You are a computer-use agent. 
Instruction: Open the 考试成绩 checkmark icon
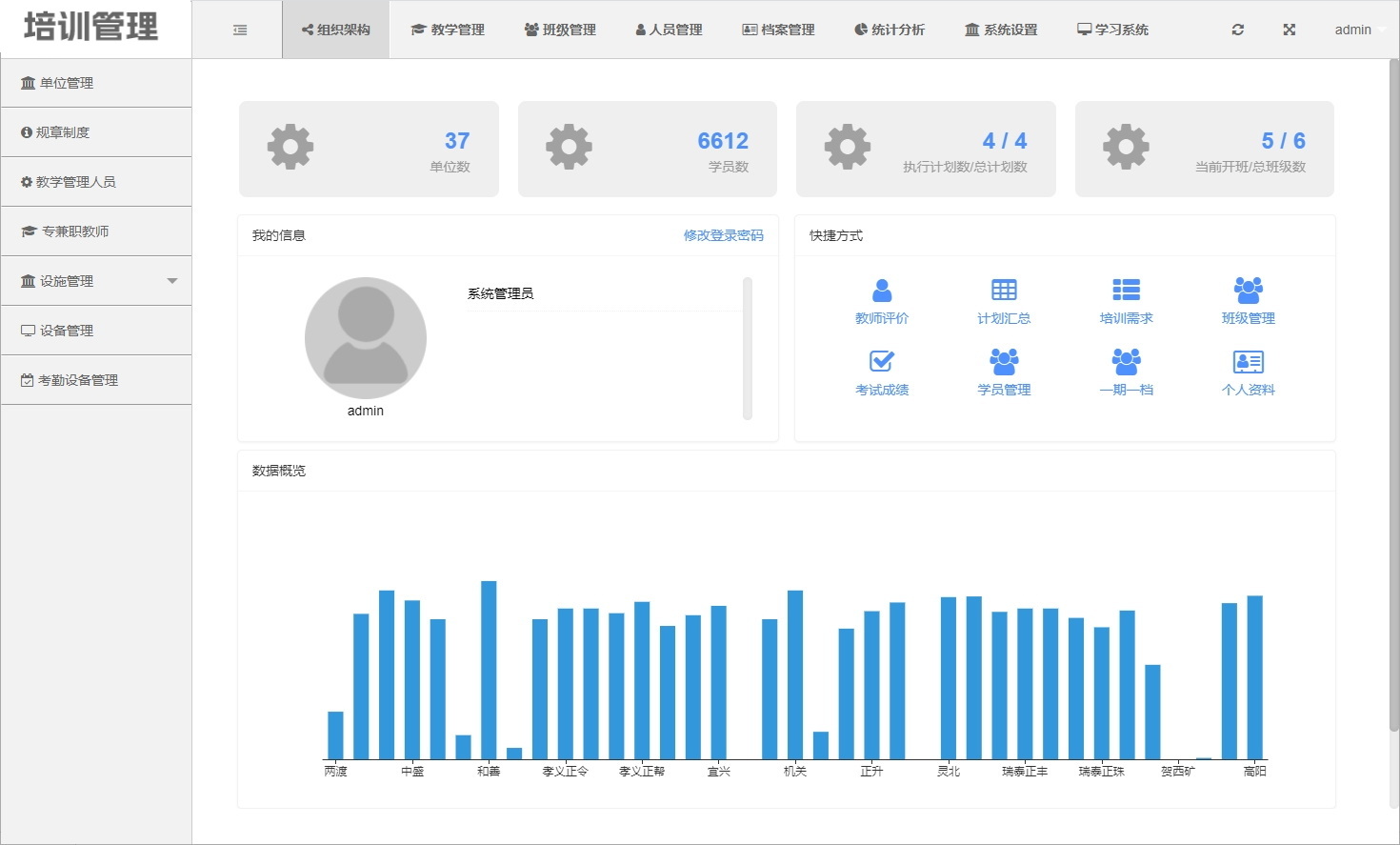point(882,362)
